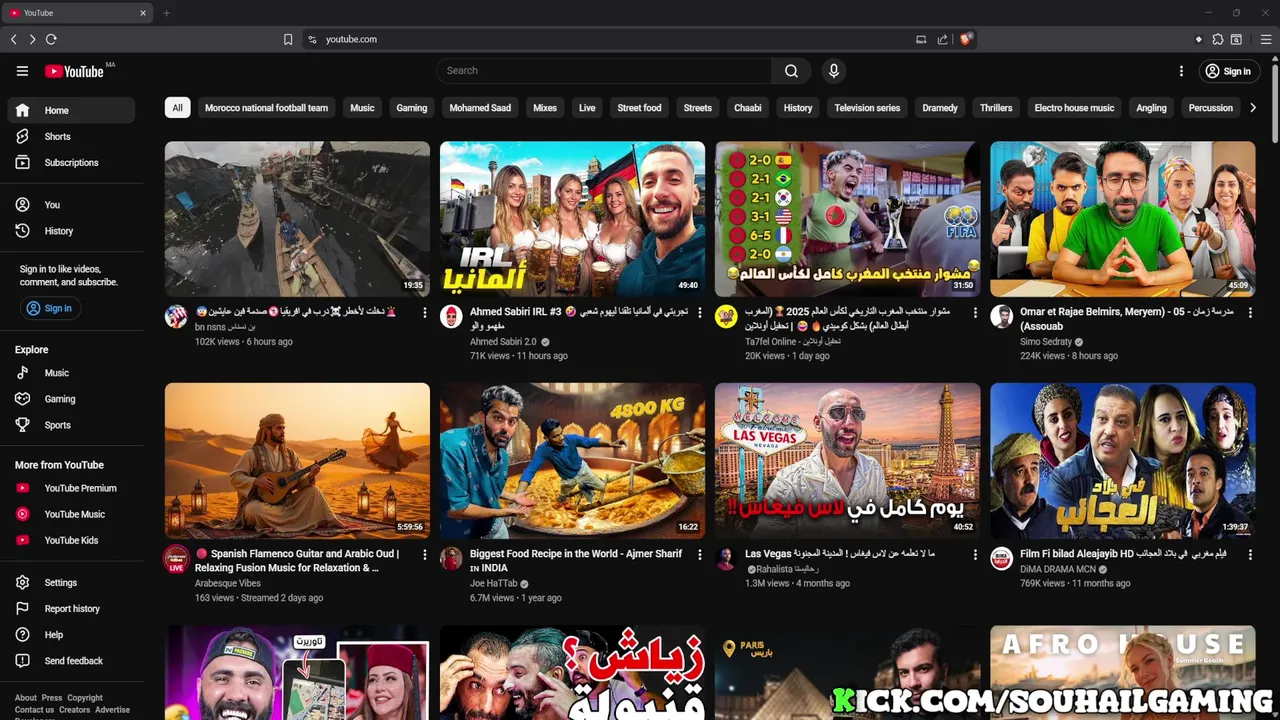Open the hamburger guide menu
Screen dimensions: 1280x720
(22, 71)
